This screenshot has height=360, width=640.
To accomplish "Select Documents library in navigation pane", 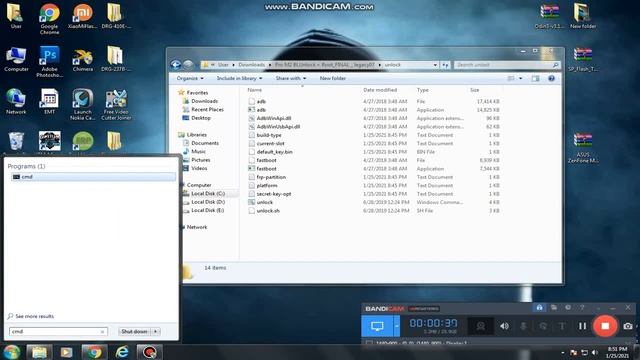I will (x=205, y=143).
